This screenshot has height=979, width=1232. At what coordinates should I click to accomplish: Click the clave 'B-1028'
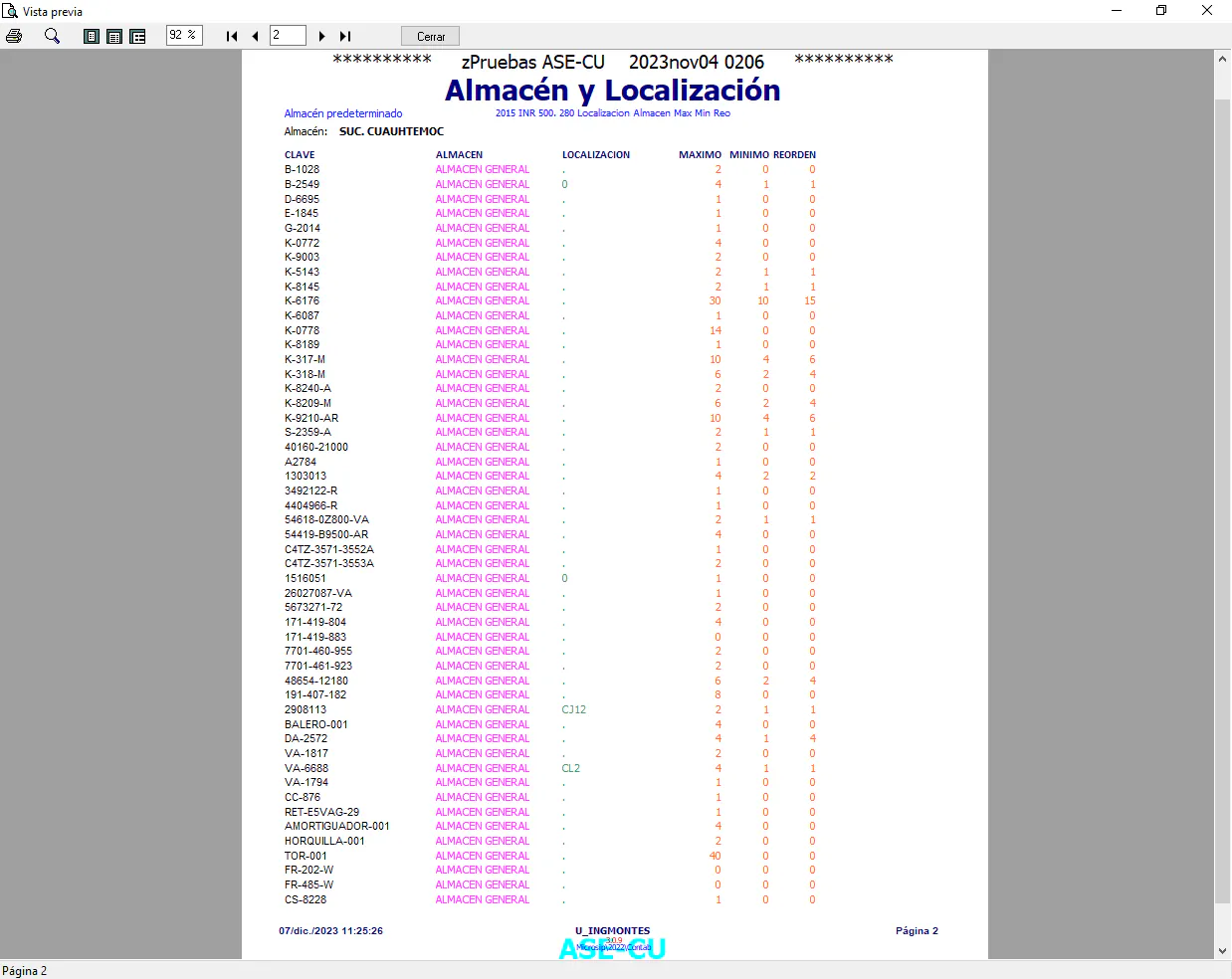(x=303, y=170)
